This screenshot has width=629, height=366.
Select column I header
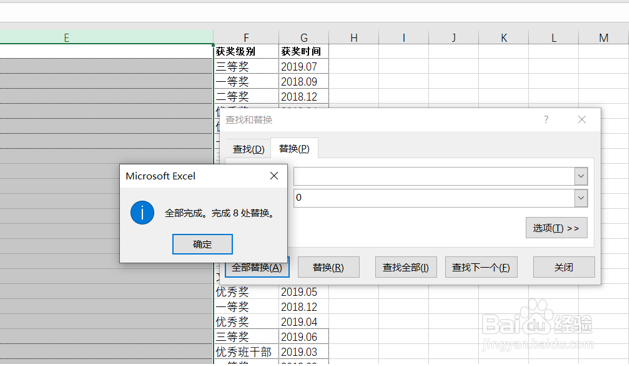coord(404,37)
